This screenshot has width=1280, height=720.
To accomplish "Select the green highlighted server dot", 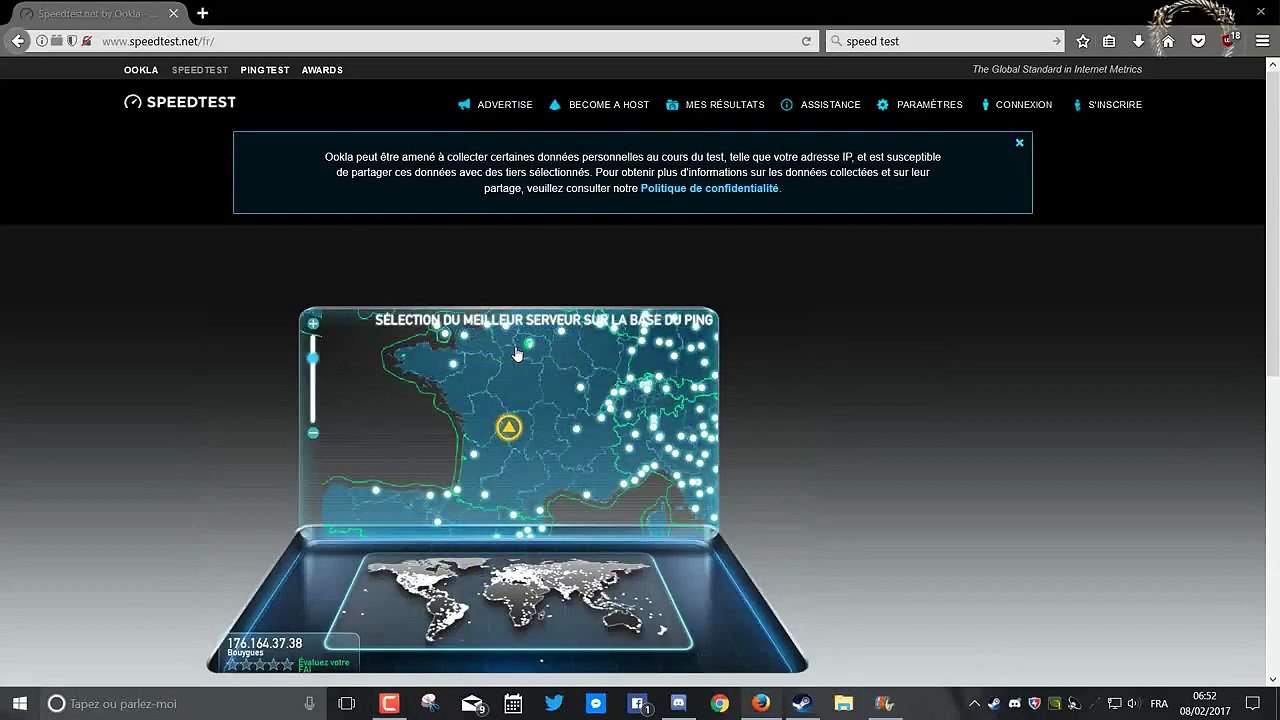I will (x=529, y=344).
